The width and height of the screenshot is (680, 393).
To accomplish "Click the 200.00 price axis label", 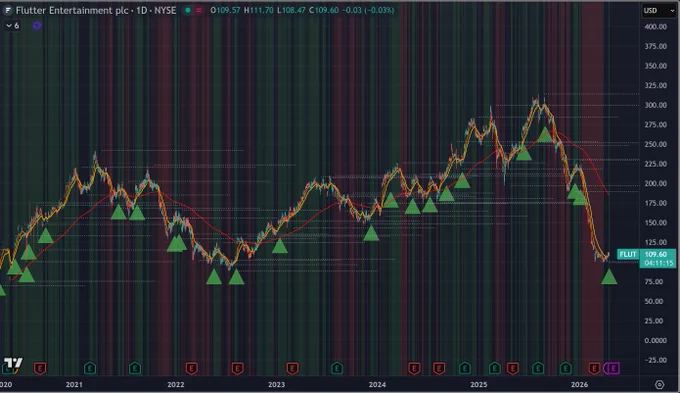I will click(656, 183).
